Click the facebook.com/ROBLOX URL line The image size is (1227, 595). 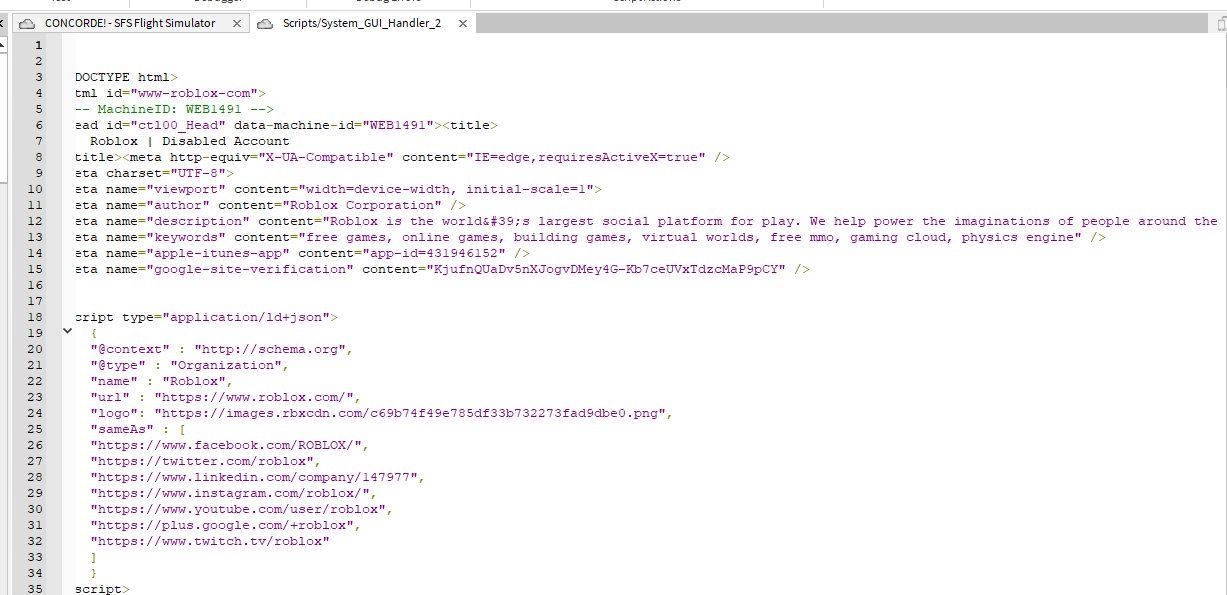(x=230, y=445)
